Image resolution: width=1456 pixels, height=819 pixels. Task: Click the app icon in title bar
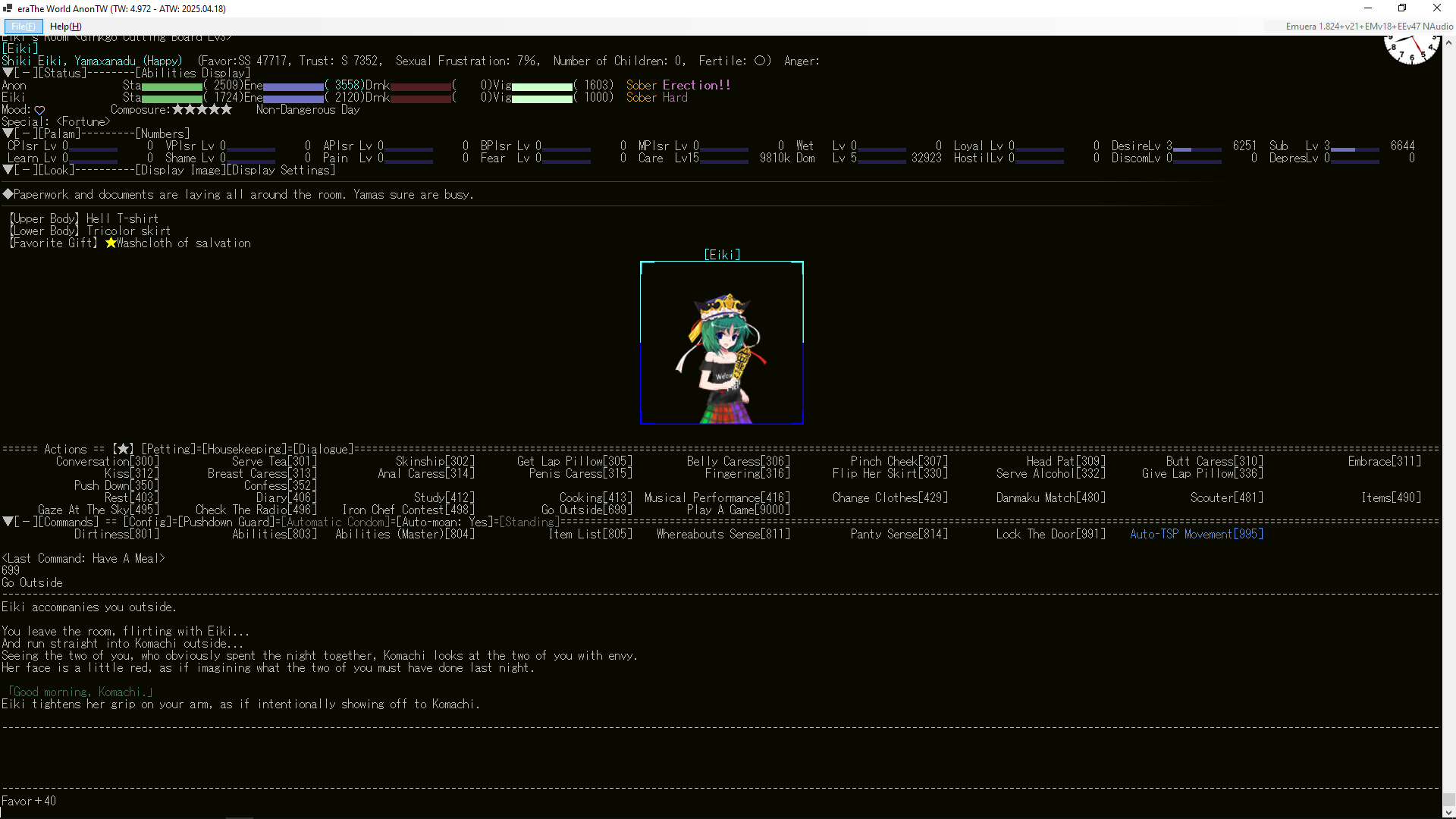[8, 8]
